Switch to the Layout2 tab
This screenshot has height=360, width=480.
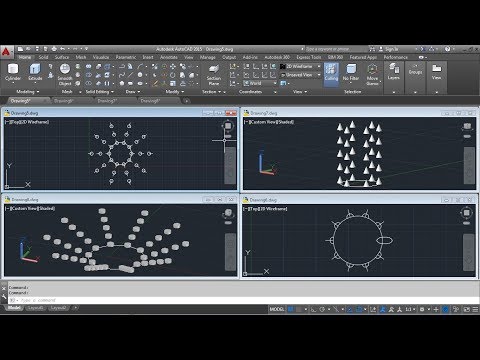pos(58,308)
